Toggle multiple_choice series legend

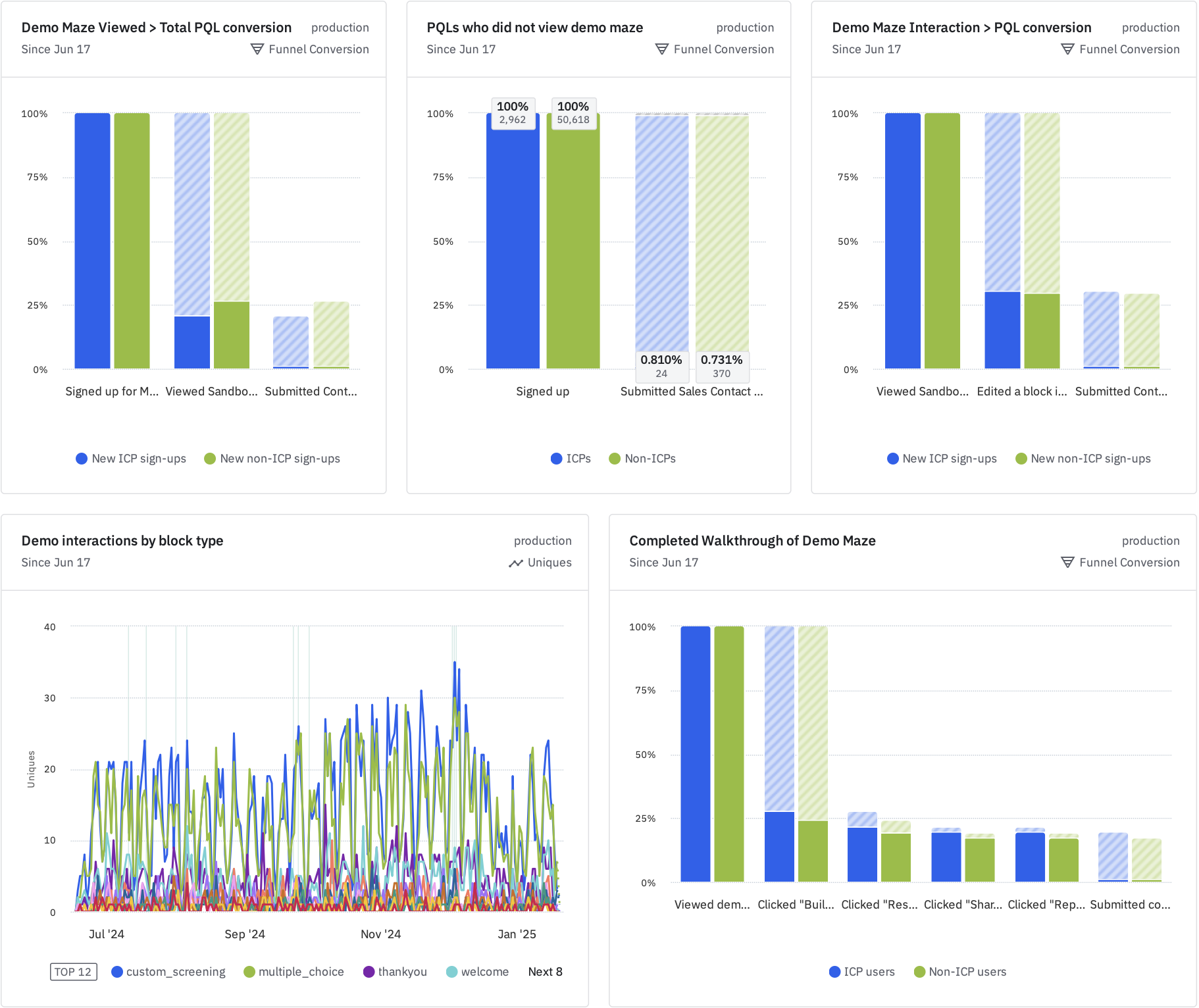pyautogui.click(x=293, y=972)
